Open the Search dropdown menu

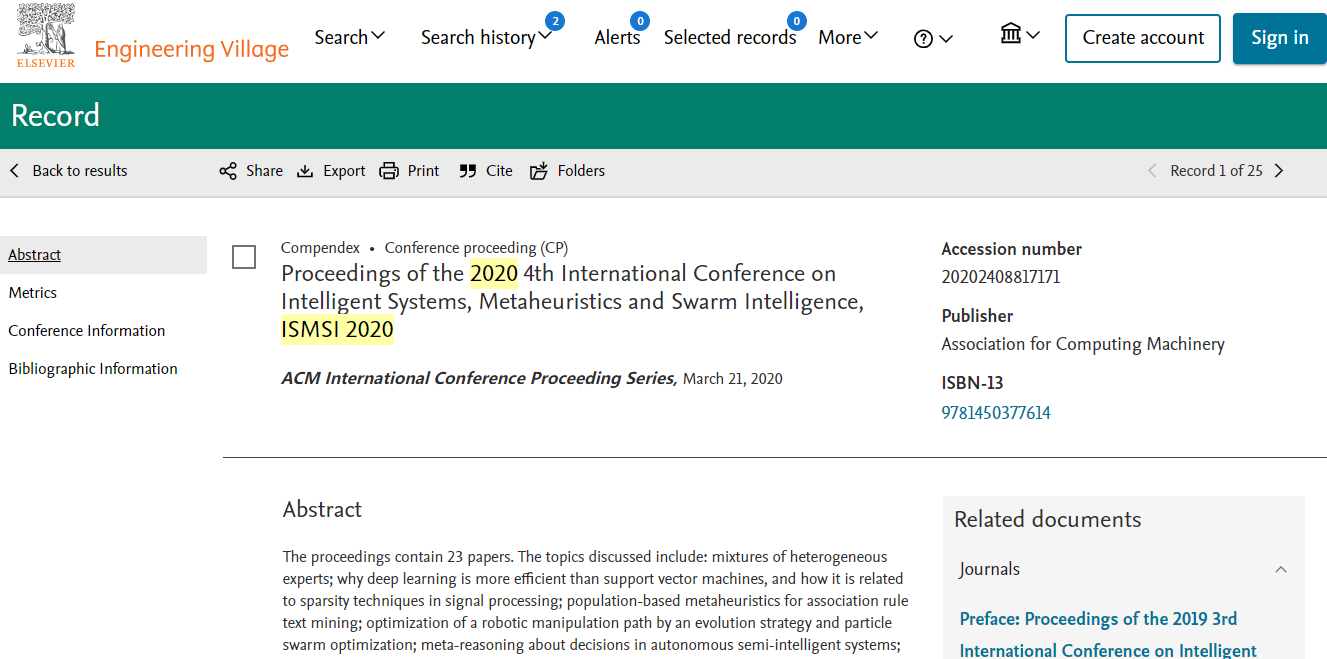tap(350, 37)
